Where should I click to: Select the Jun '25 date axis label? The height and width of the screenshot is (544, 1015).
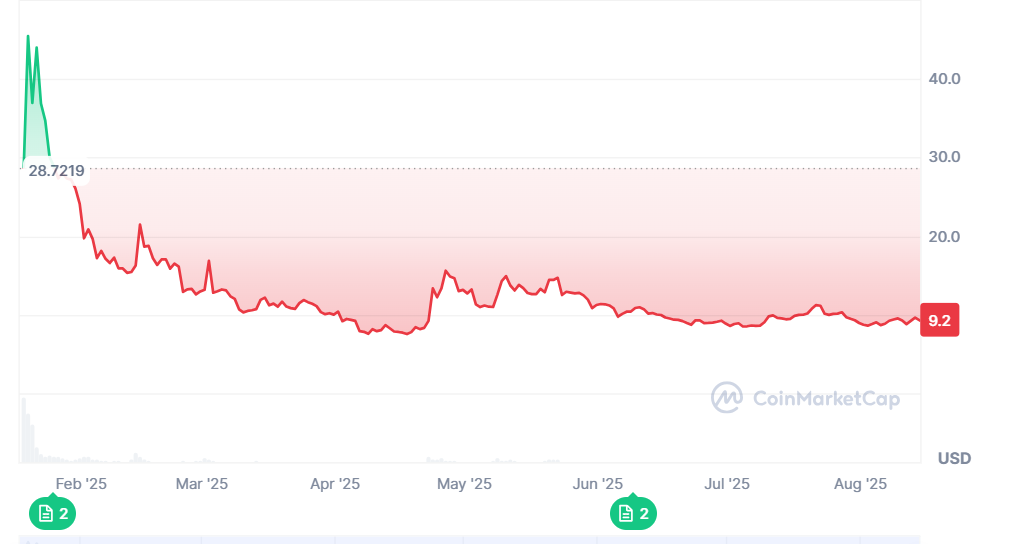(598, 484)
